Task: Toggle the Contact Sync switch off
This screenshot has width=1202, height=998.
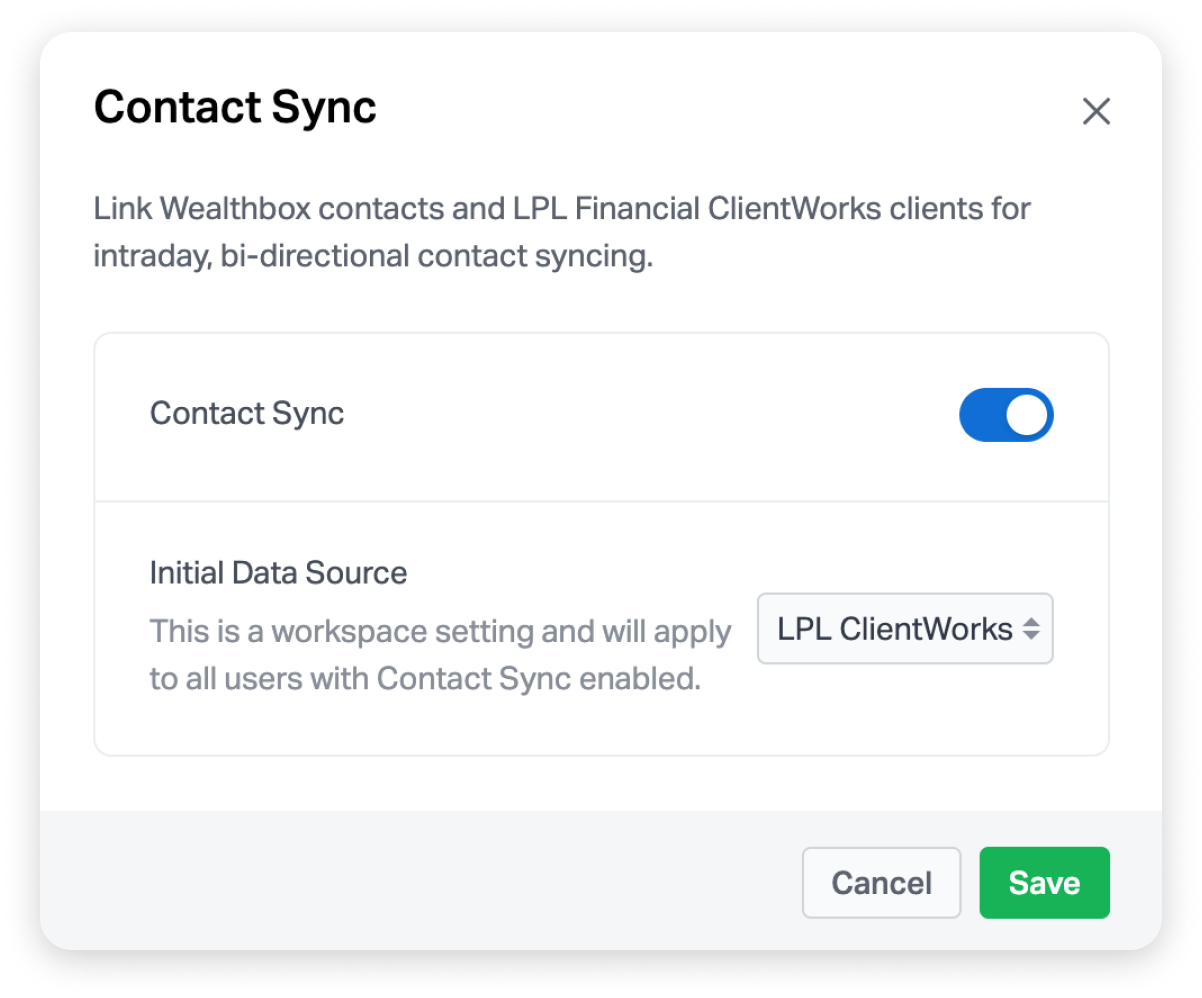Action: pyautogui.click(x=1006, y=415)
